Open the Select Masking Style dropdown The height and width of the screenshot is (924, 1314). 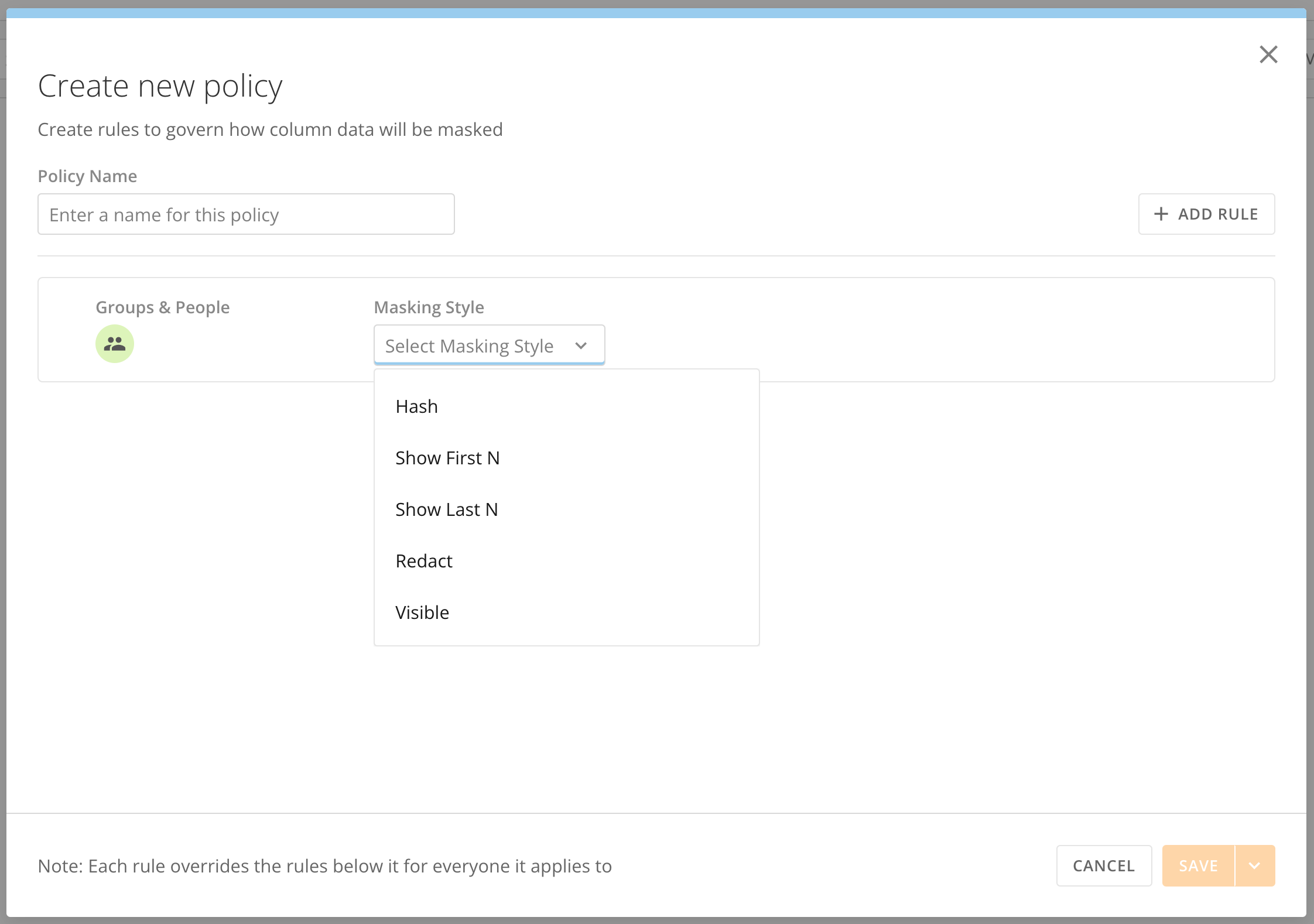pyautogui.click(x=470, y=345)
